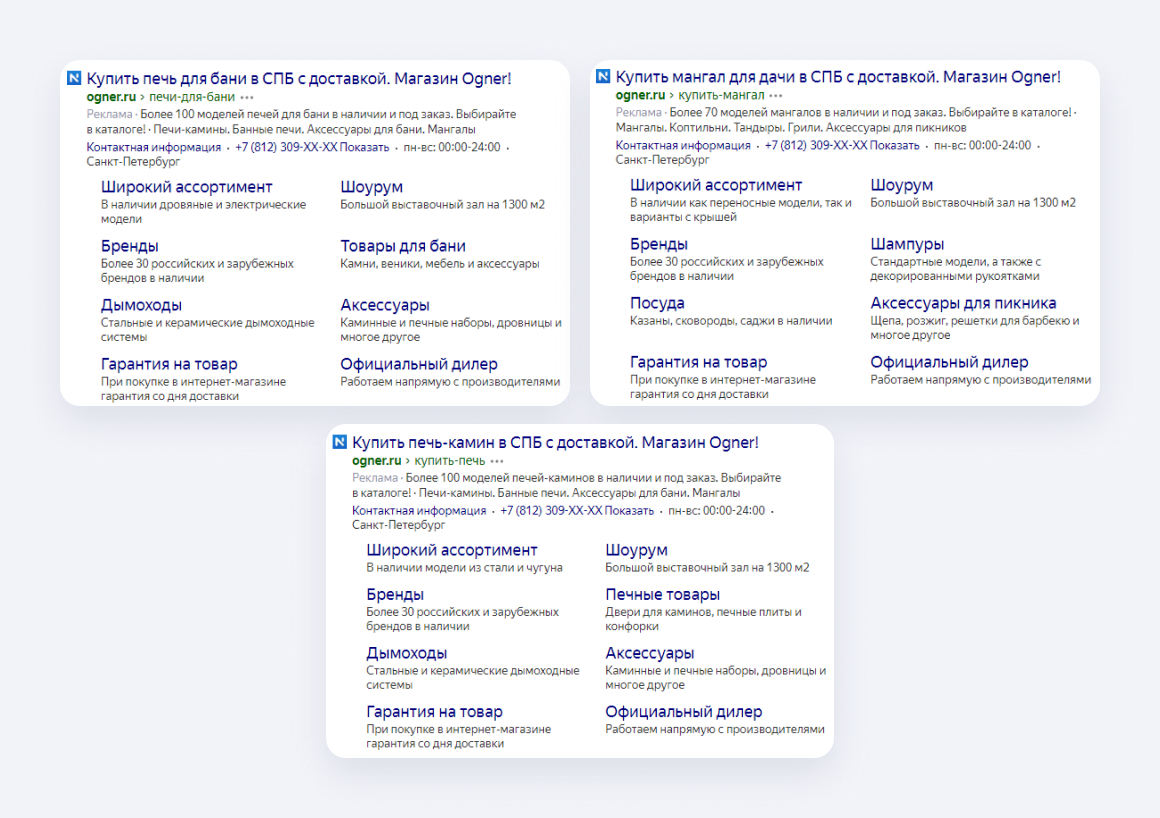Open Контактная информация in the mangal ad
This screenshot has height=818, width=1160.
click(683, 146)
